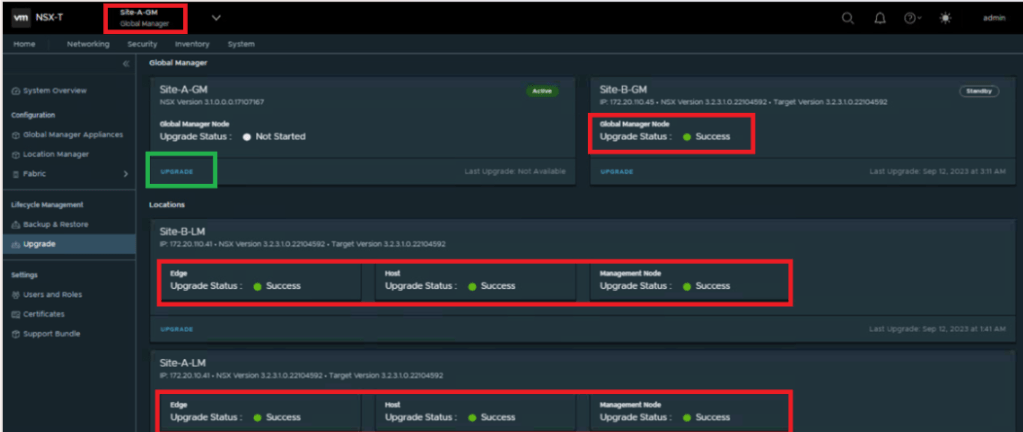Collapse the left sidebar with double chevron
1023x432 pixels.
(126, 64)
